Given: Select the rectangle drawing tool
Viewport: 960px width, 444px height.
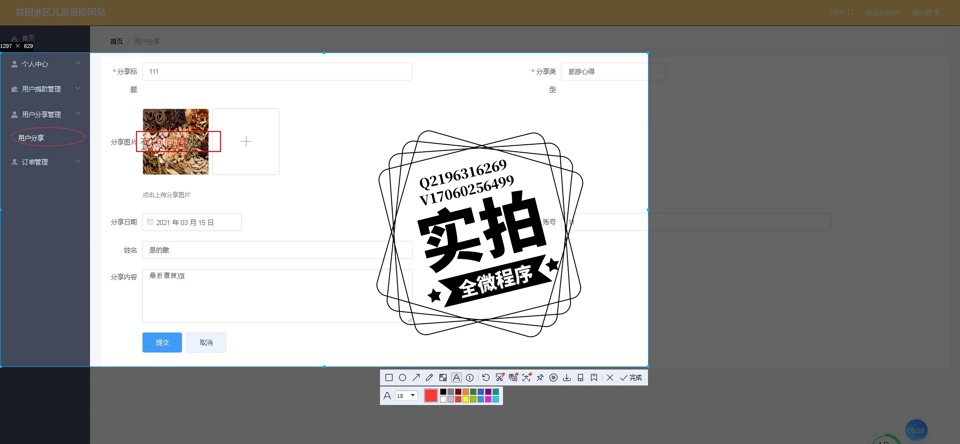Looking at the screenshot, I should [389, 378].
